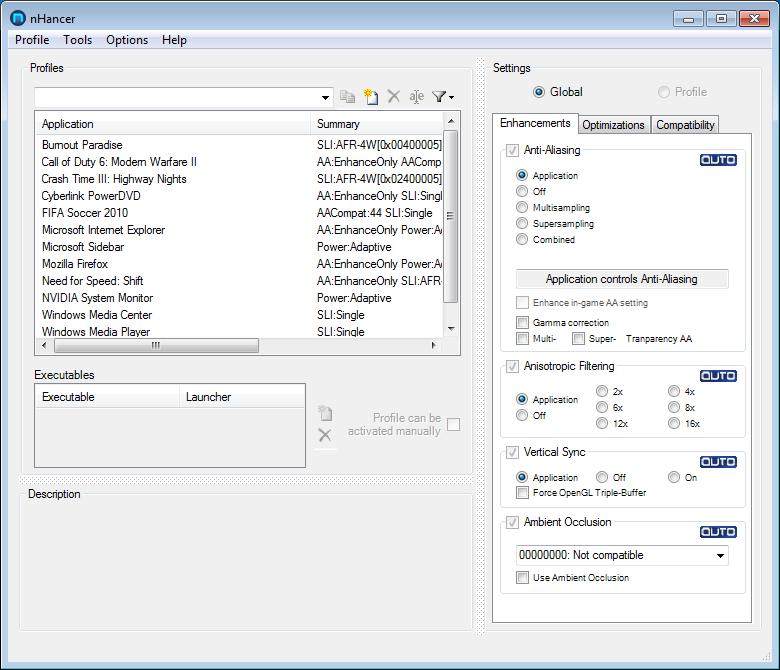The image size is (780, 670).
Task: Click the remove executable X icon
Action: [324, 435]
